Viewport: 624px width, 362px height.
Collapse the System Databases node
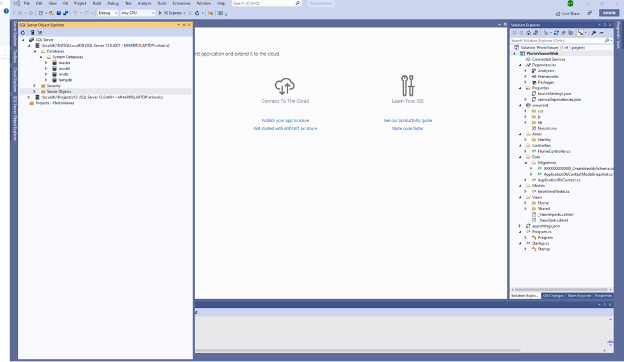(x=40, y=57)
